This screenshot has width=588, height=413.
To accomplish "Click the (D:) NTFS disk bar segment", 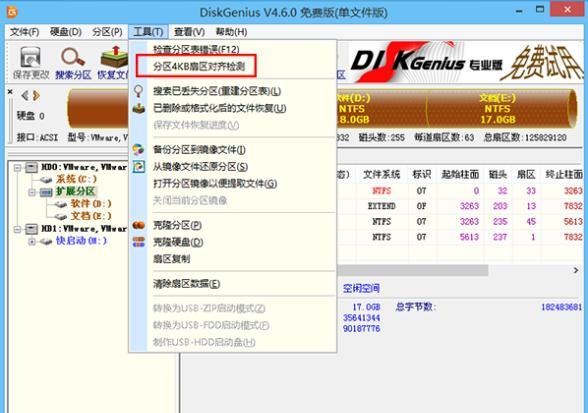I will tap(381, 109).
